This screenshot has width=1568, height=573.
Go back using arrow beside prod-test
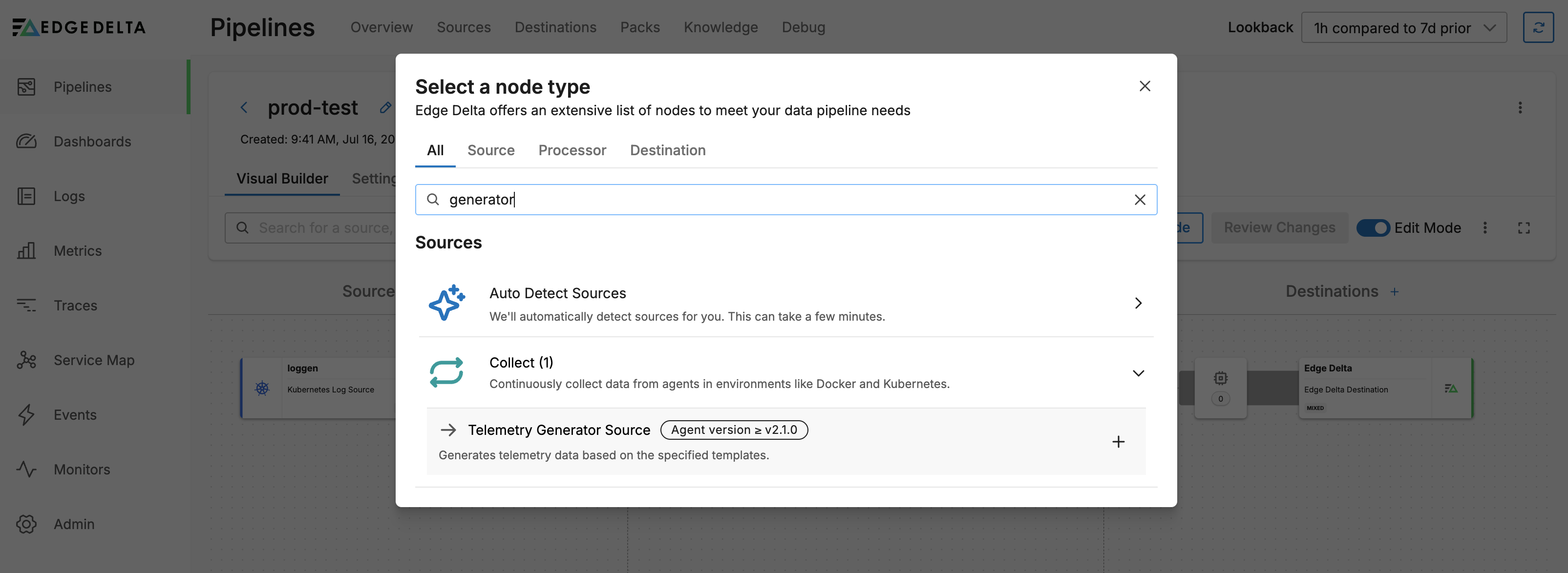(244, 108)
